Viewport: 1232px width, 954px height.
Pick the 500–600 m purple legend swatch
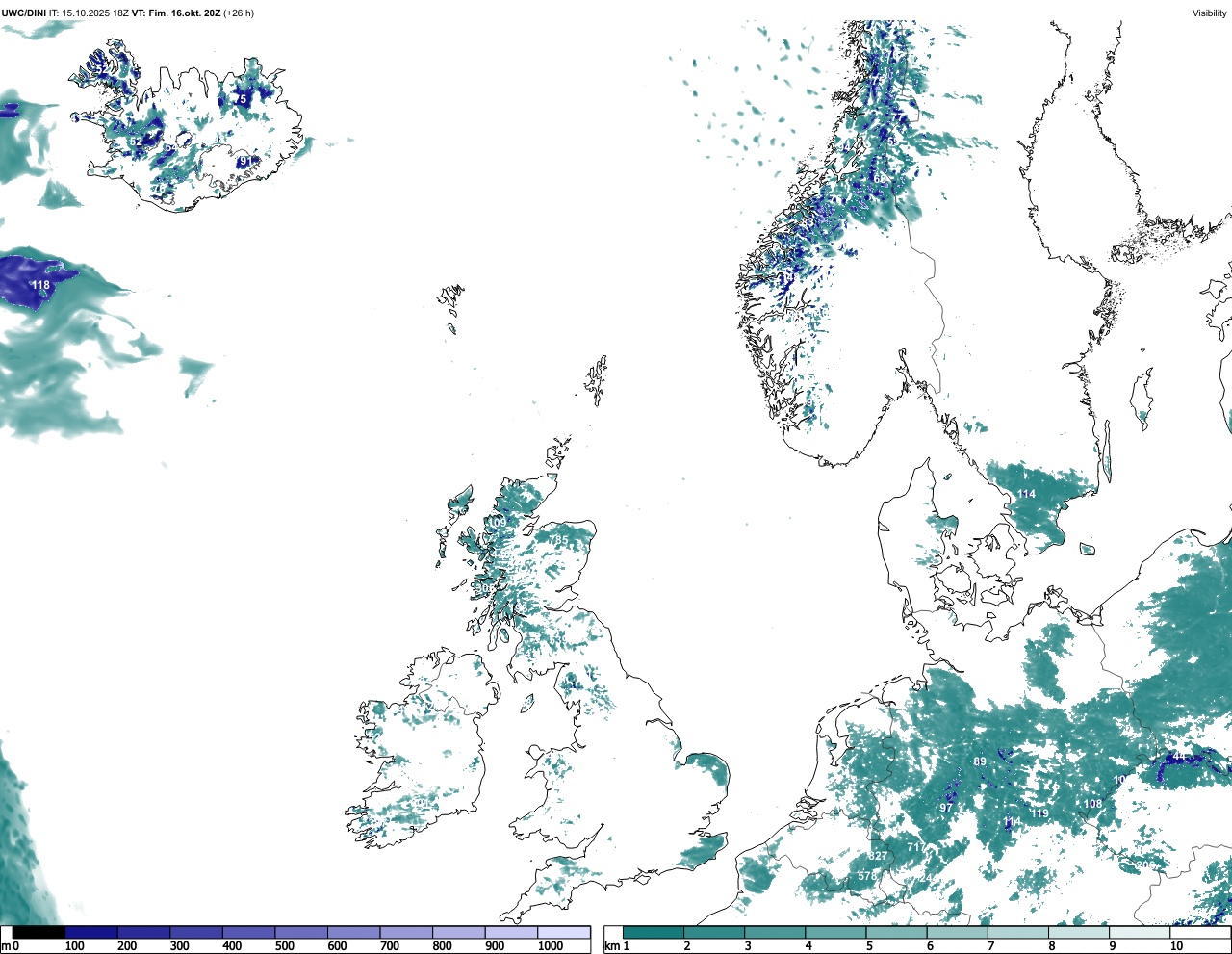(301, 932)
